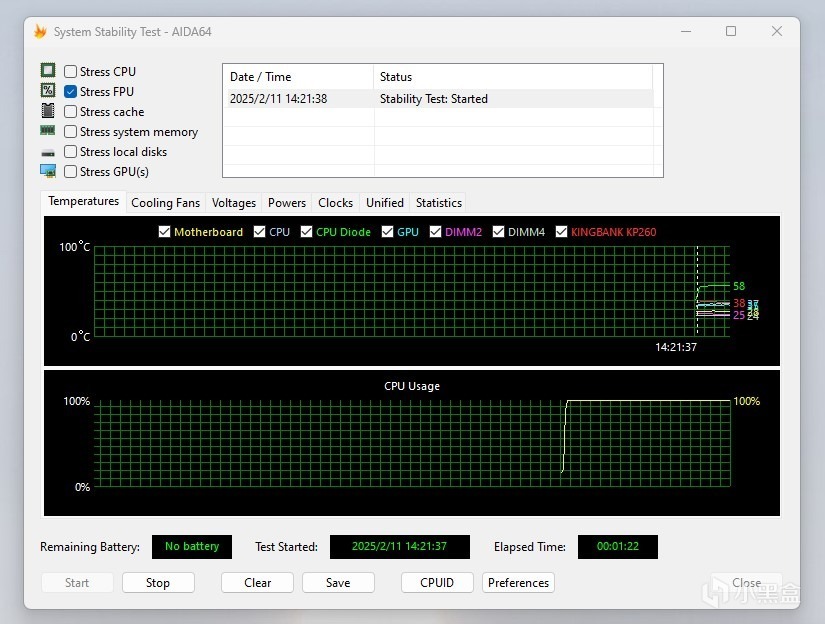
Task: Open the Statistics tab
Action: tap(439, 203)
